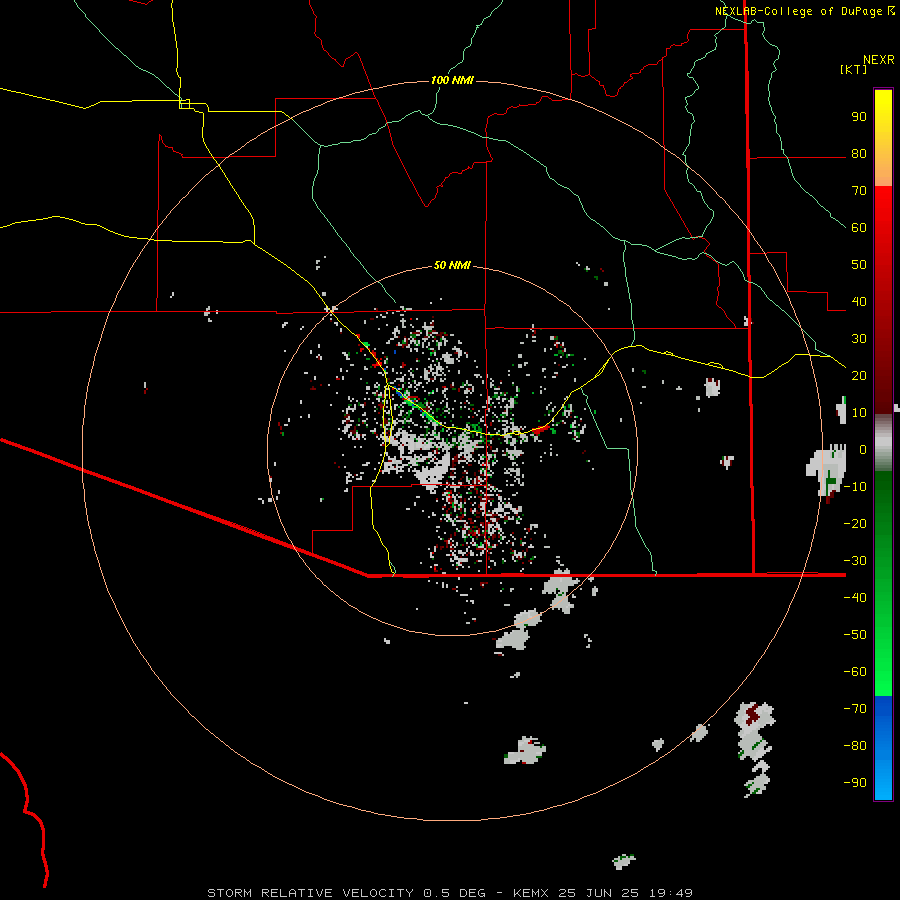This screenshot has height=900, width=900.
Task: Select the 50 NMI range ring label
Action: (x=452, y=265)
